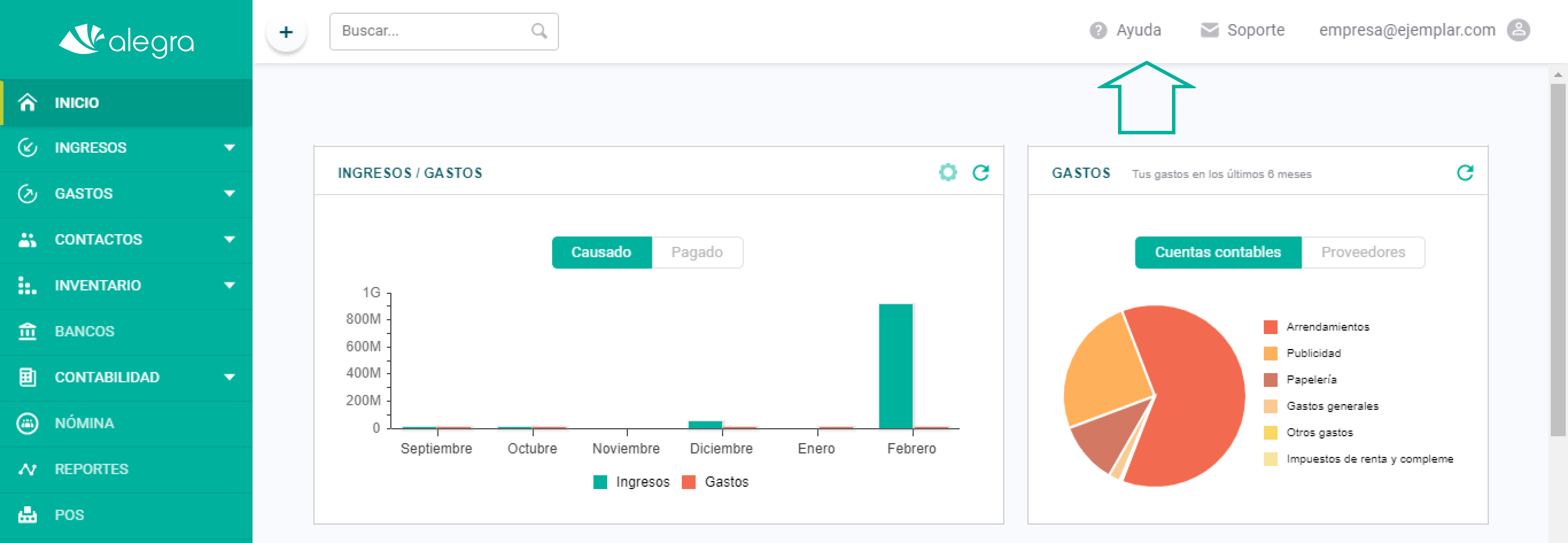The width and height of the screenshot is (1568, 543).
Task: Click the tall Febrero income bar
Action: [x=895, y=366]
